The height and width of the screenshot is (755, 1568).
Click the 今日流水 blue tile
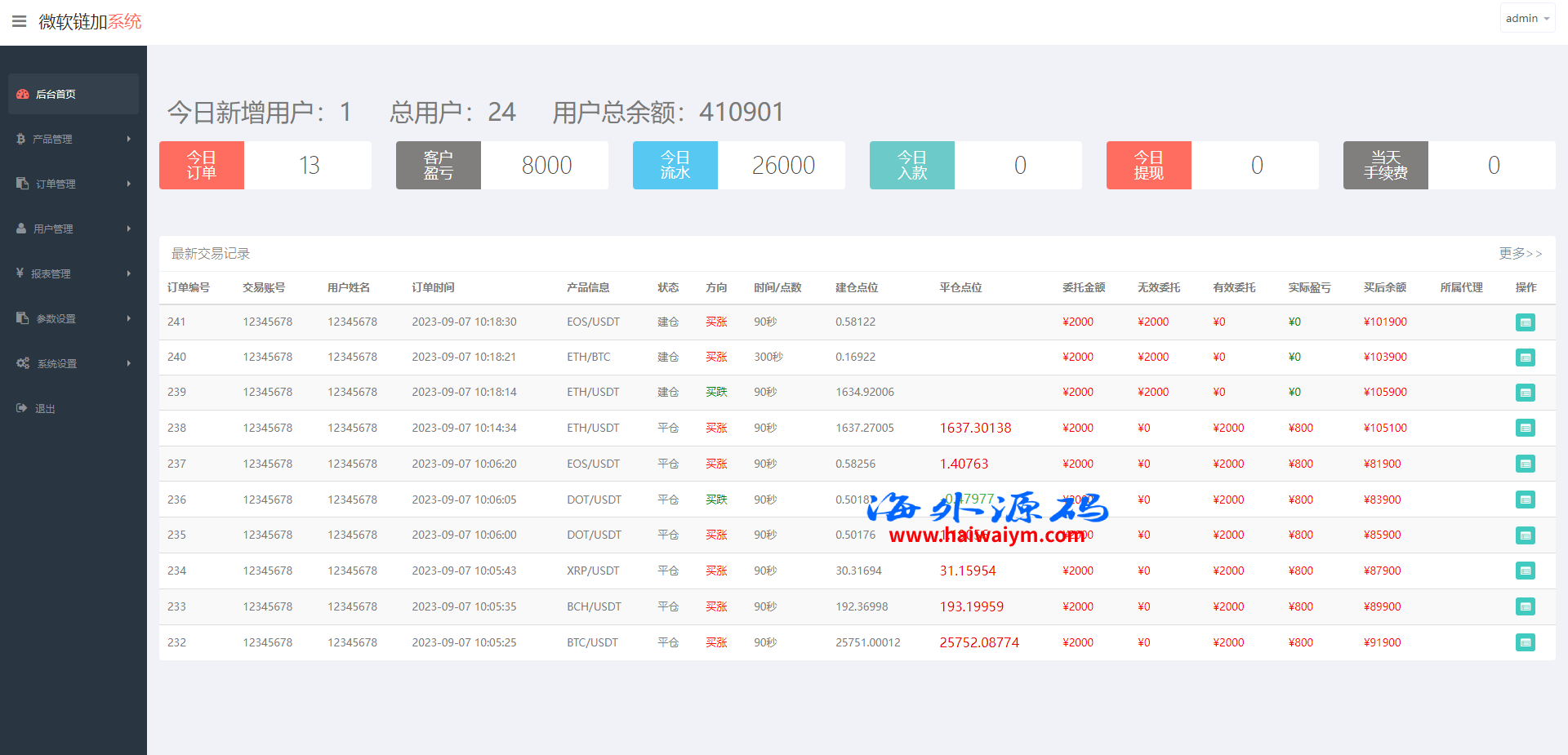click(675, 165)
